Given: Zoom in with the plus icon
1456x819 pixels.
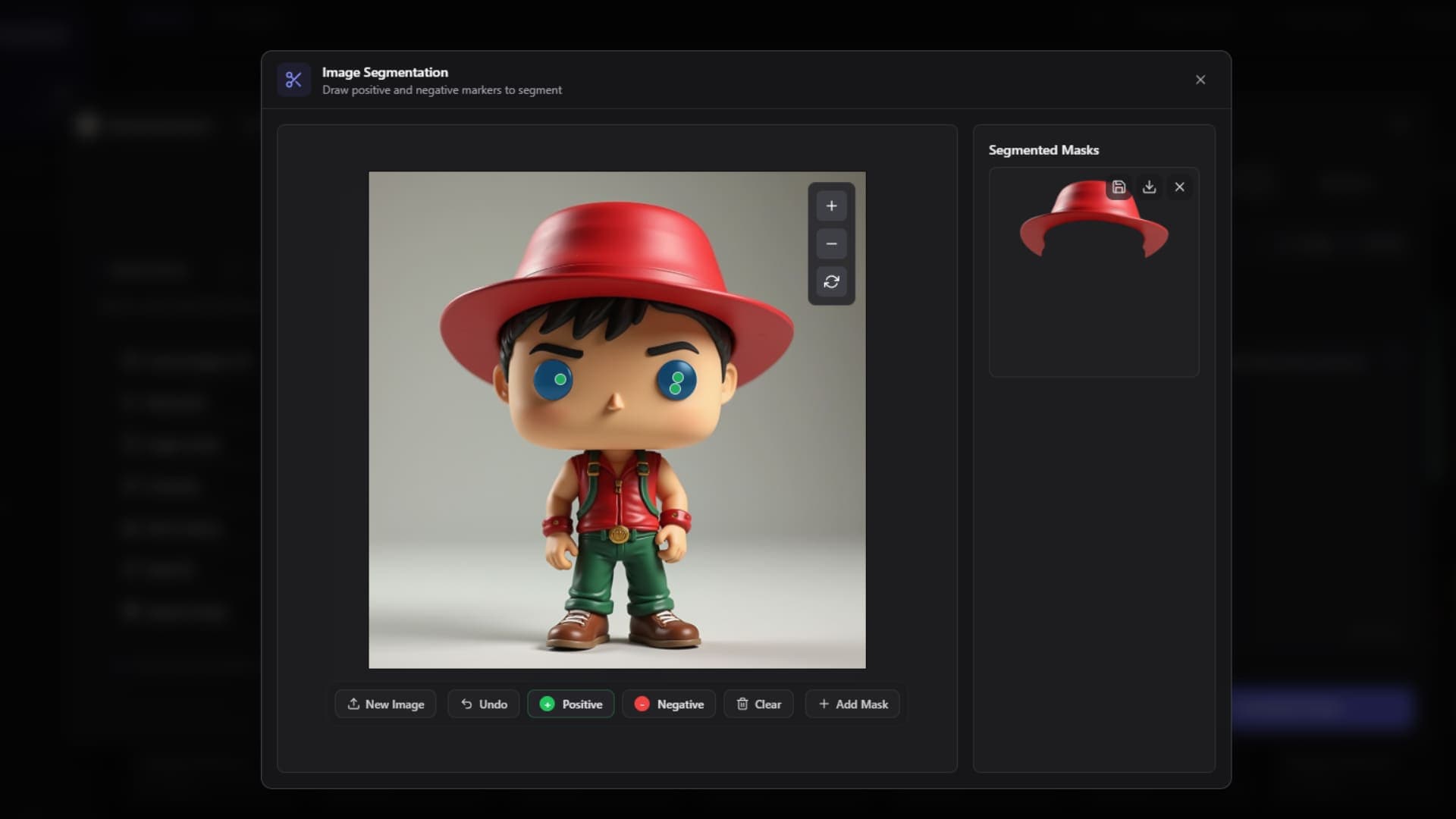Looking at the screenshot, I should tap(831, 206).
